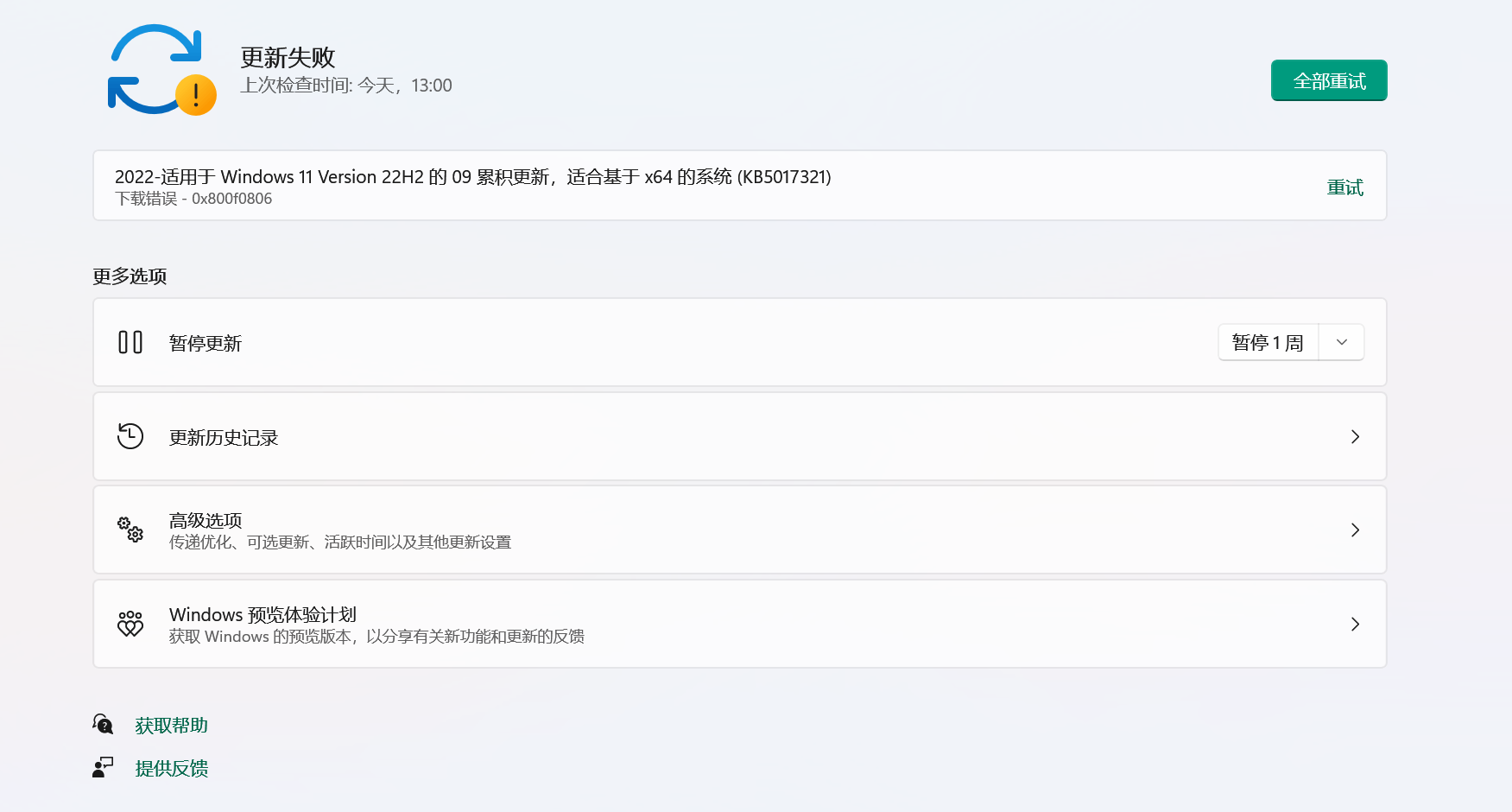Click the pause icon beside 暂停更新

coord(130,342)
